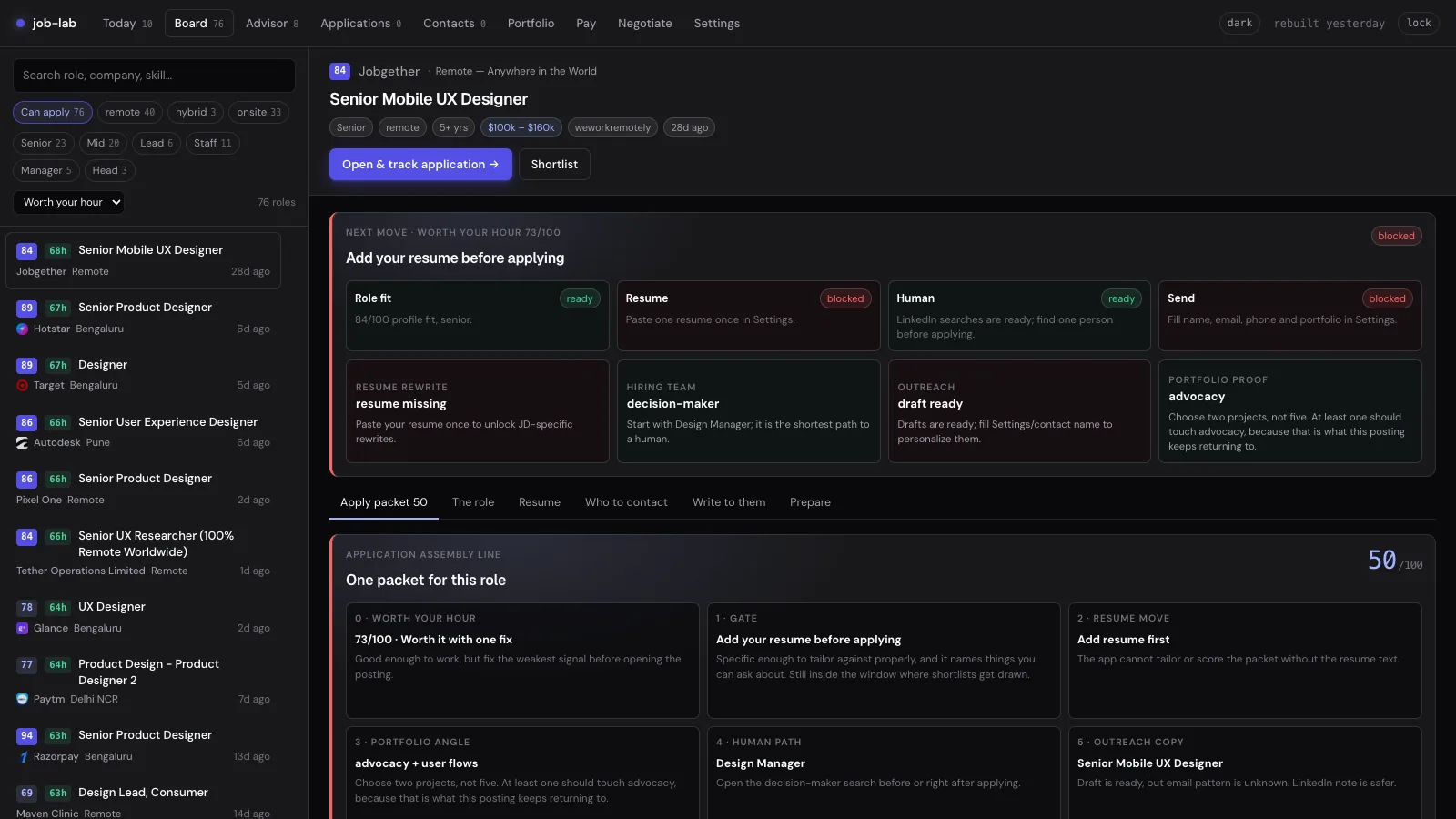Click the Resume blocked status card

tap(749, 316)
